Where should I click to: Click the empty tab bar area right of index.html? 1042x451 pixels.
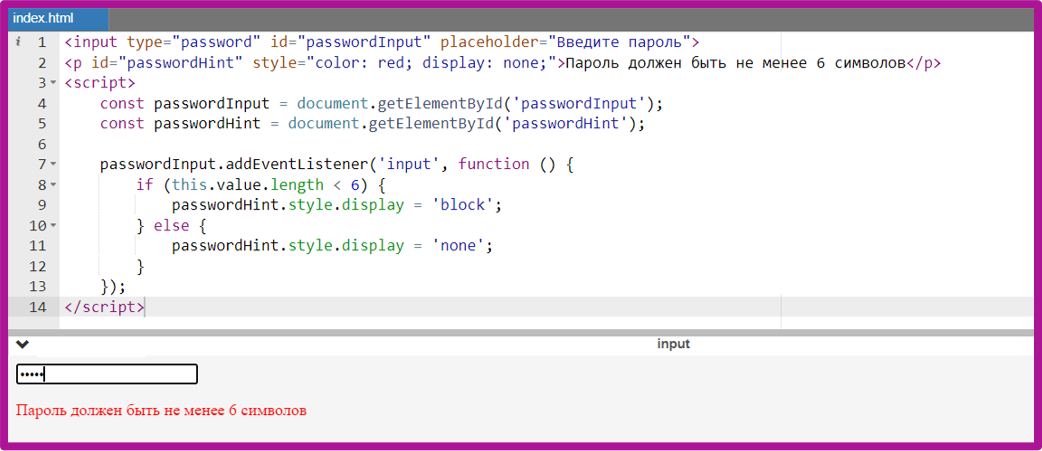coord(570,18)
